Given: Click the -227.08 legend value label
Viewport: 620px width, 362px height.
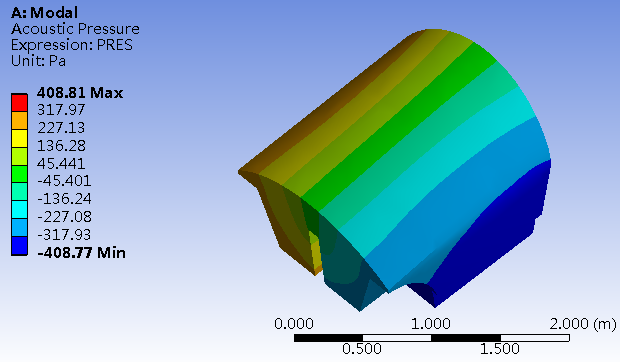Looking at the screenshot, I should [64, 217].
